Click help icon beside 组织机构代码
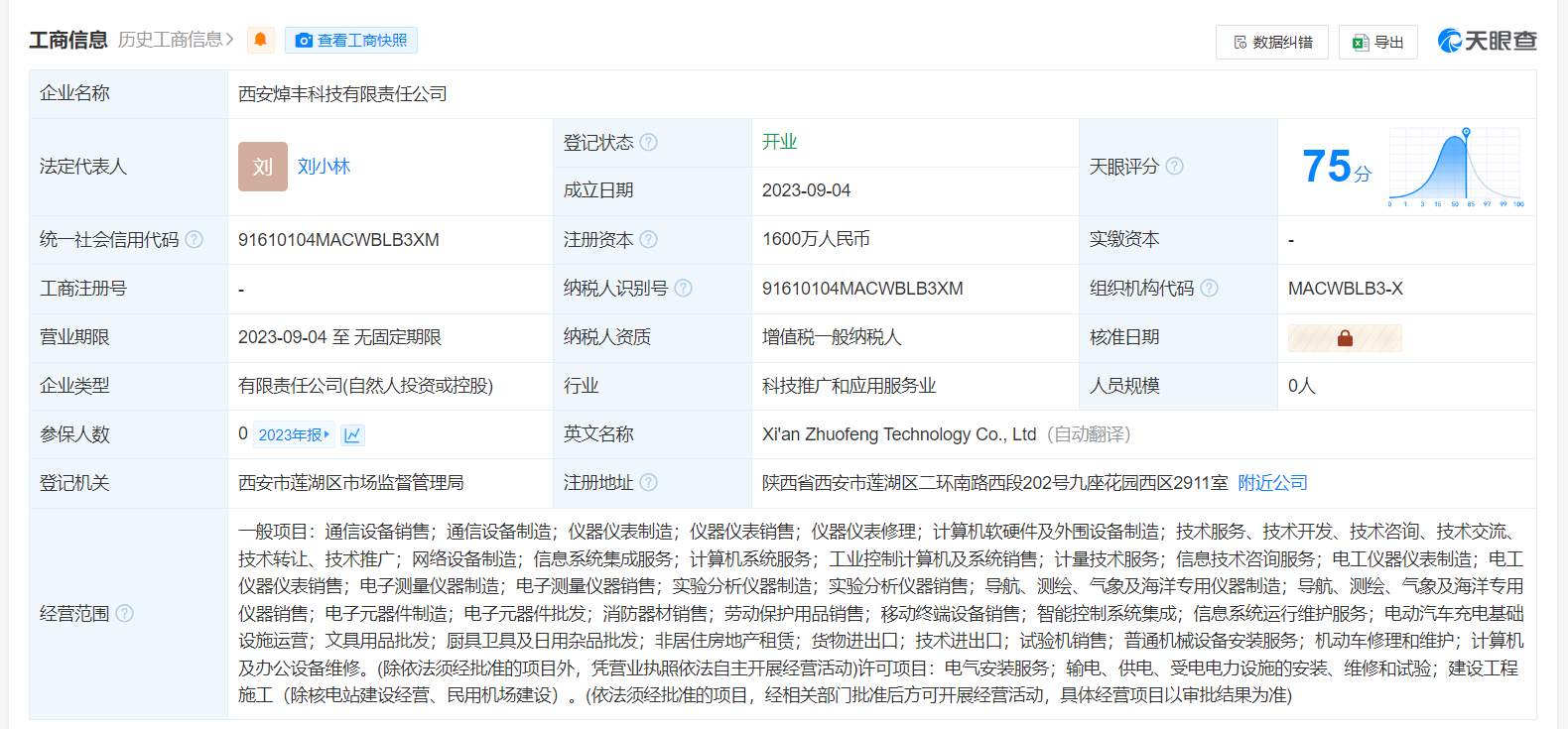 pos(1209,288)
